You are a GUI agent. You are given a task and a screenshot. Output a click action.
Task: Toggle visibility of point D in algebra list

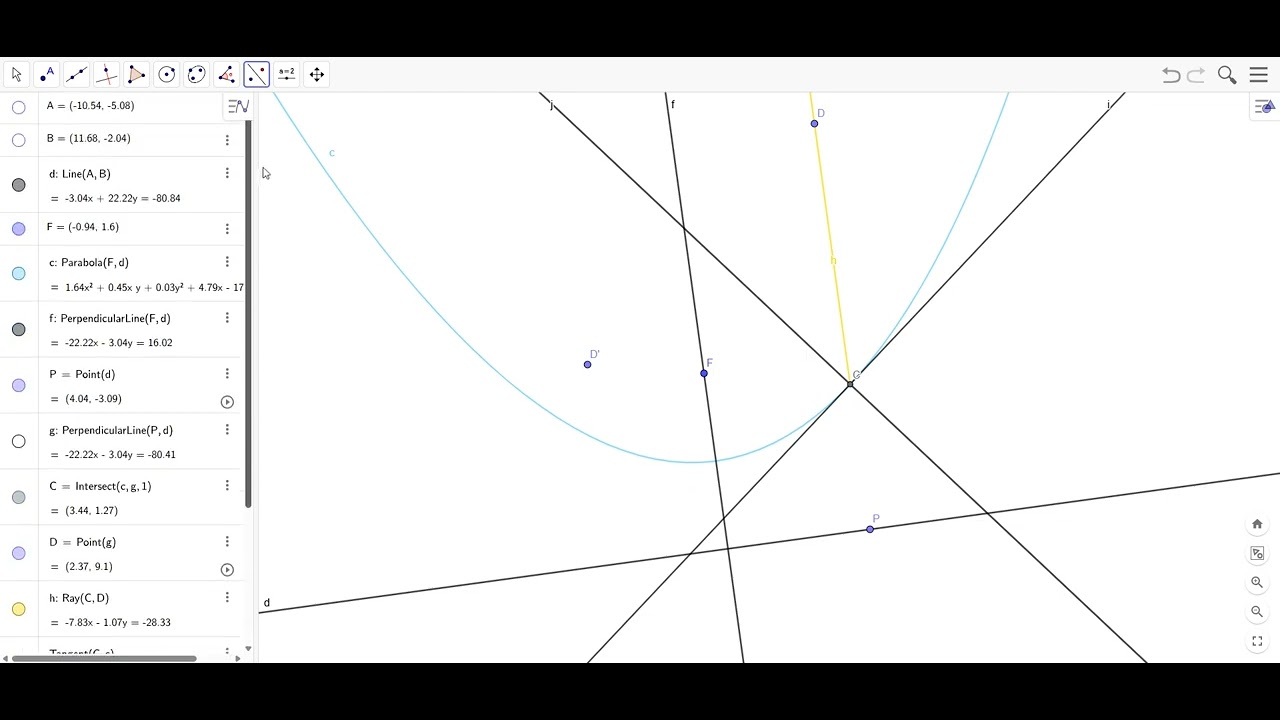tap(18, 553)
